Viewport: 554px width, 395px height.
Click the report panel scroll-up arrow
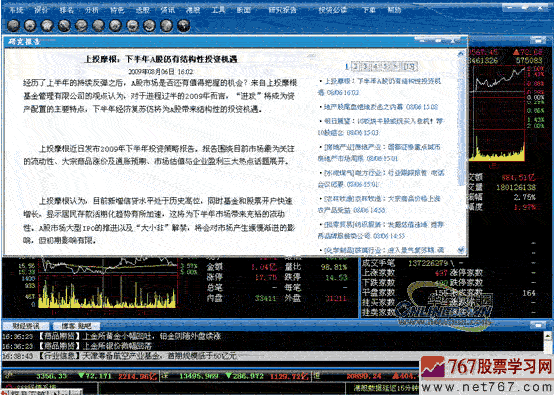pos(461,54)
